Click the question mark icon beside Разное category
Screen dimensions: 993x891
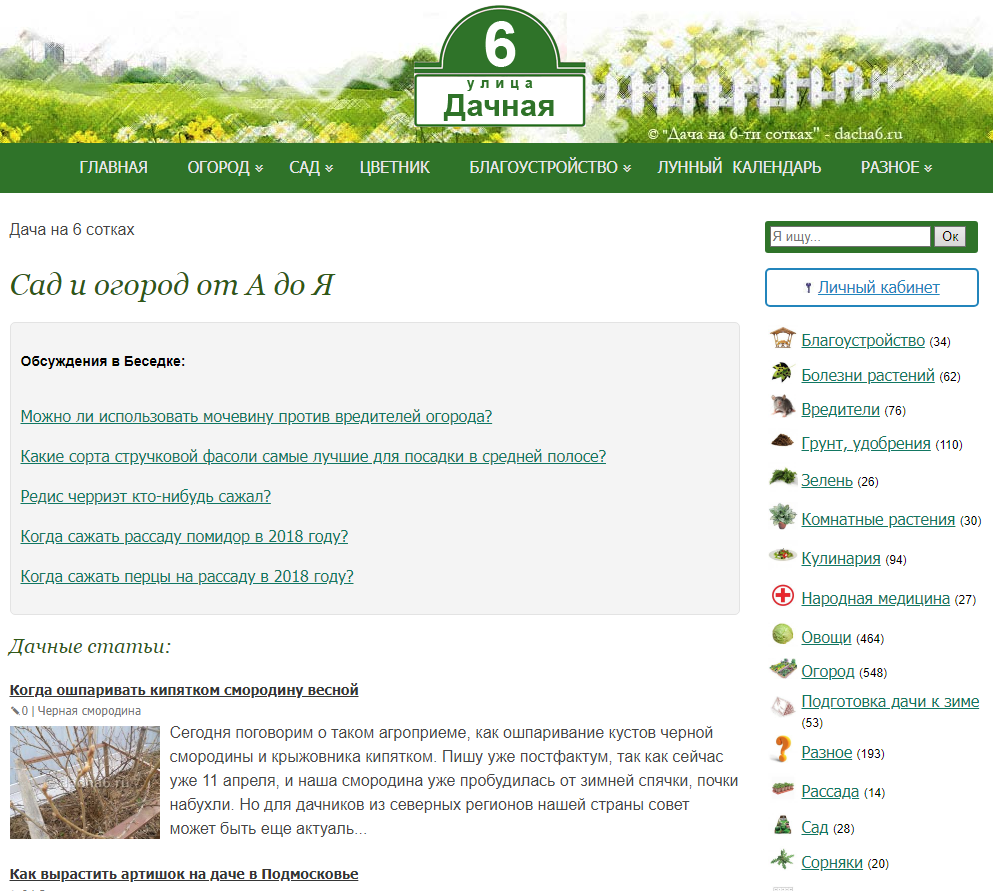pos(782,750)
